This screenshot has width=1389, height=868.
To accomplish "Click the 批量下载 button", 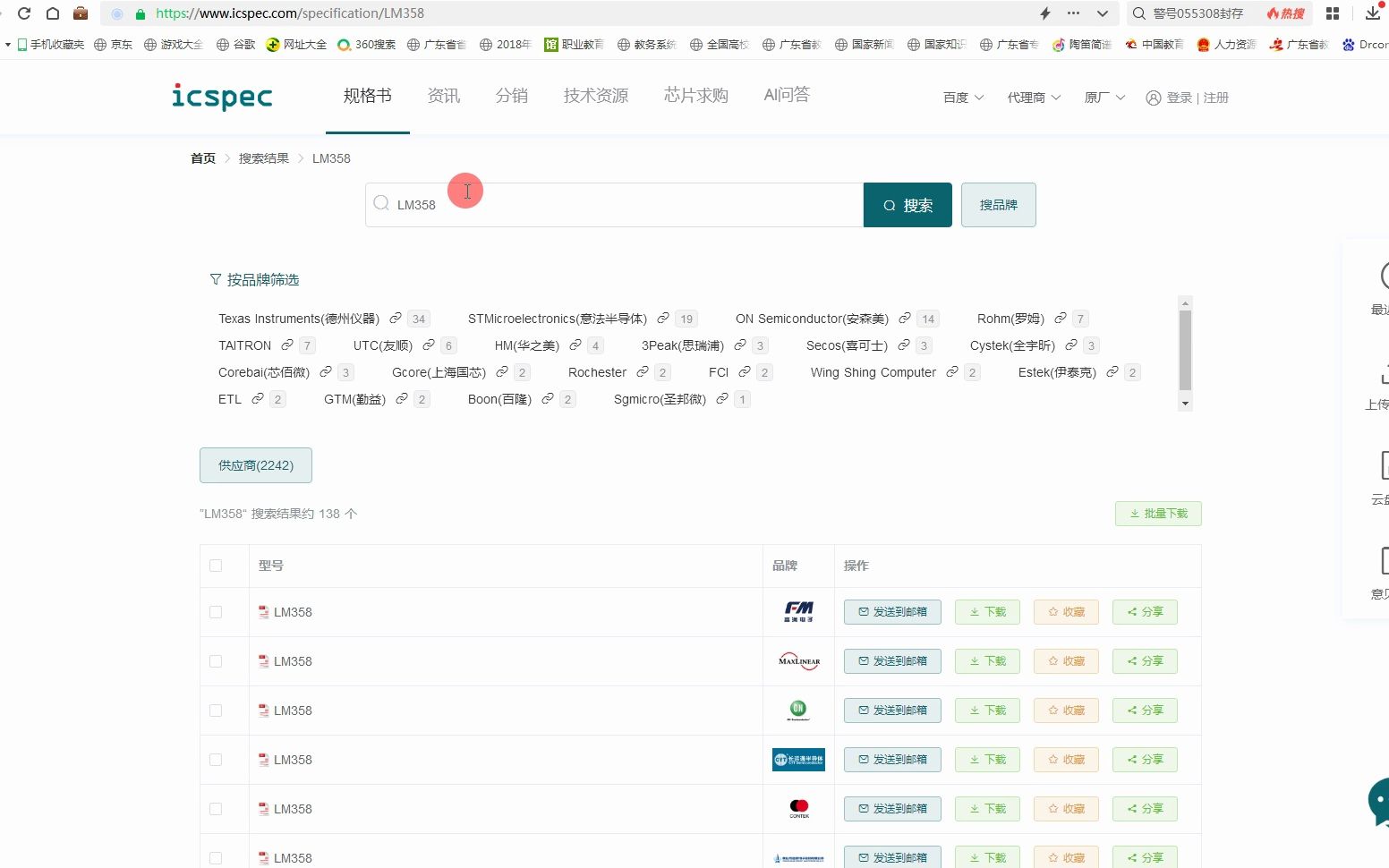I will [x=1158, y=514].
